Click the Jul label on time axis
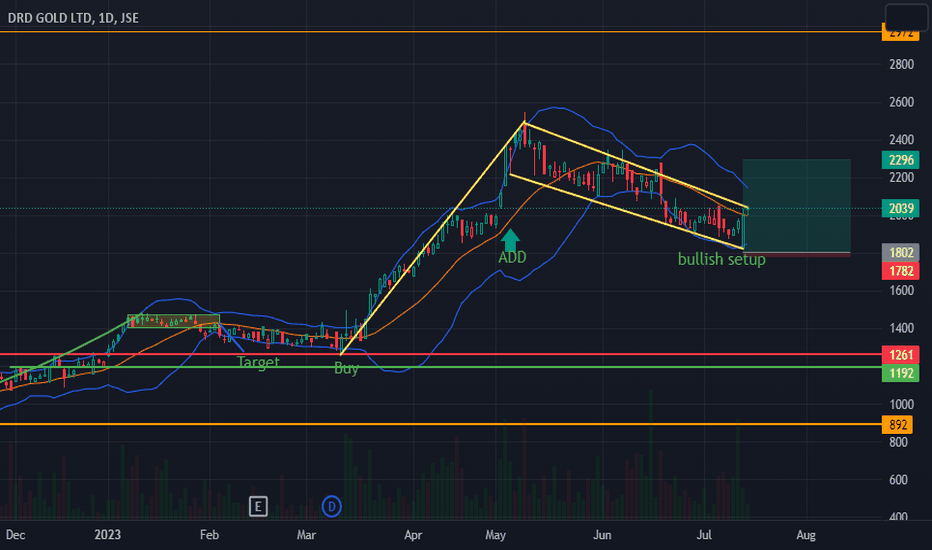Screen dimensions: 932x550 coord(704,535)
